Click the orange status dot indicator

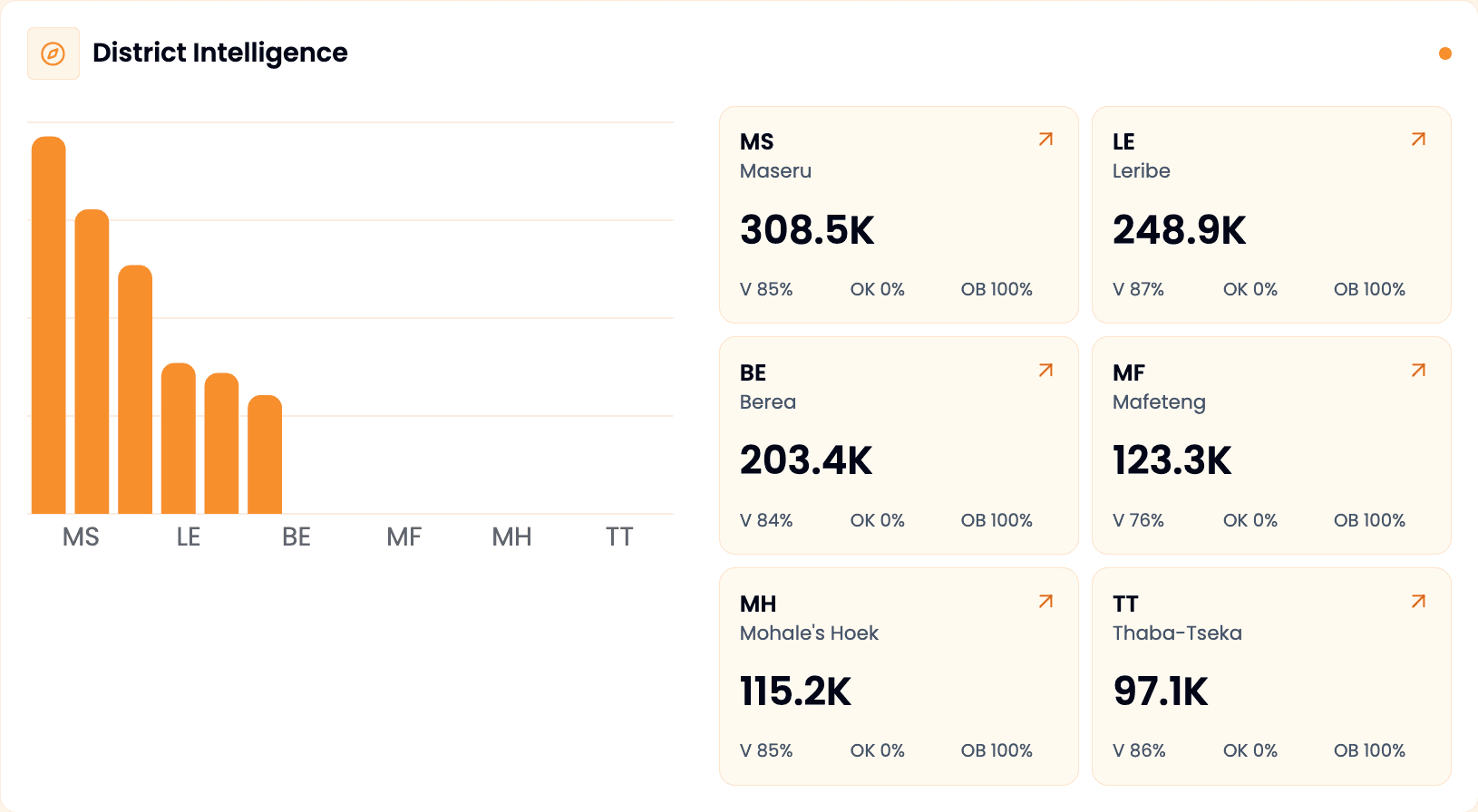[x=1445, y=53]
